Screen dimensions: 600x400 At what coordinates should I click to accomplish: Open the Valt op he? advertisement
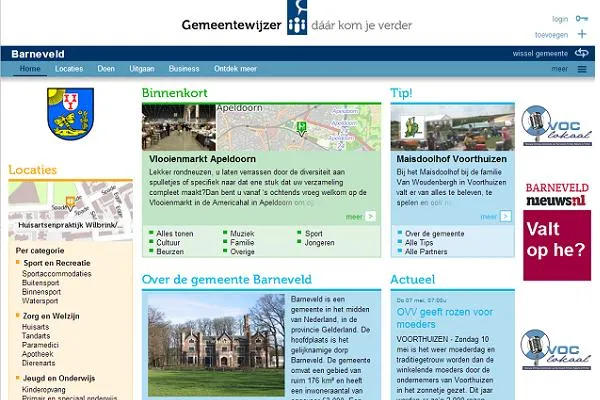[557, 245]
